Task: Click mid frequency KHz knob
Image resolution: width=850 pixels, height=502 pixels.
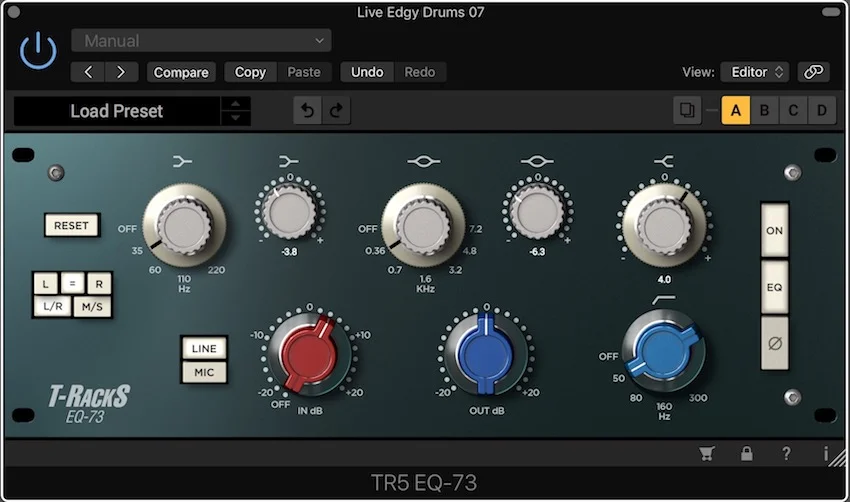Action: pos(423,225)
